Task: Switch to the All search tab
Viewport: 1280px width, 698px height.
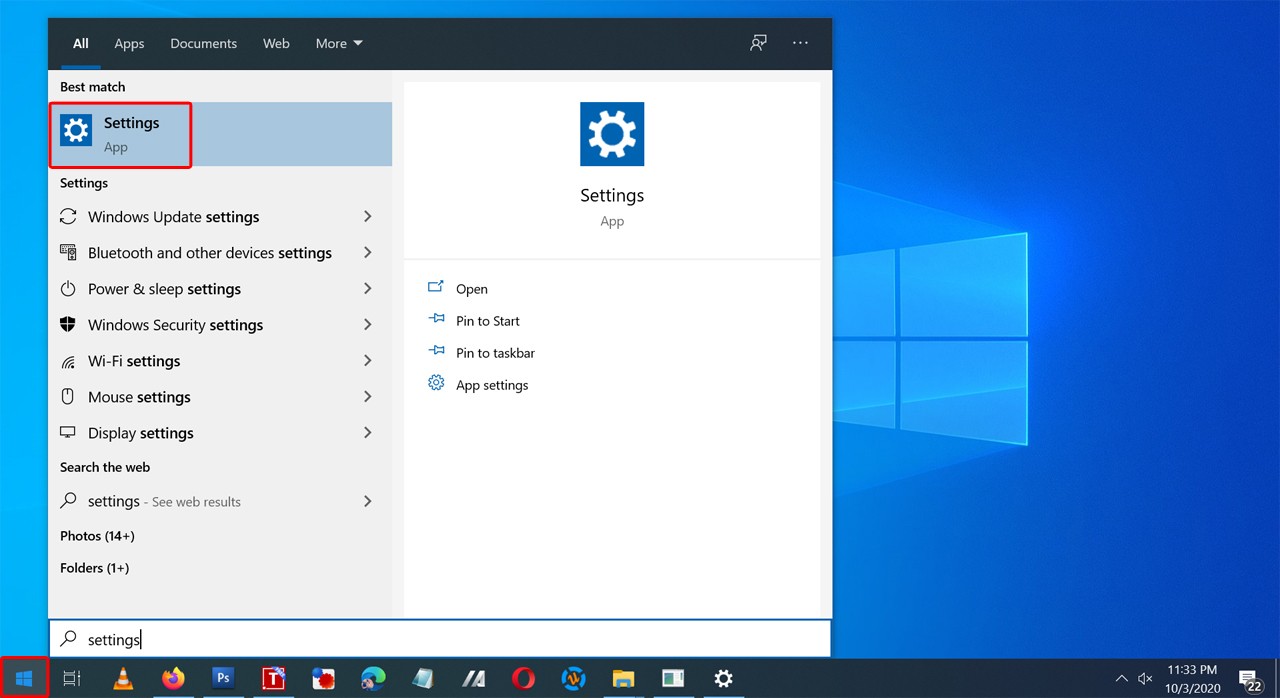Action: coord(81,43)
